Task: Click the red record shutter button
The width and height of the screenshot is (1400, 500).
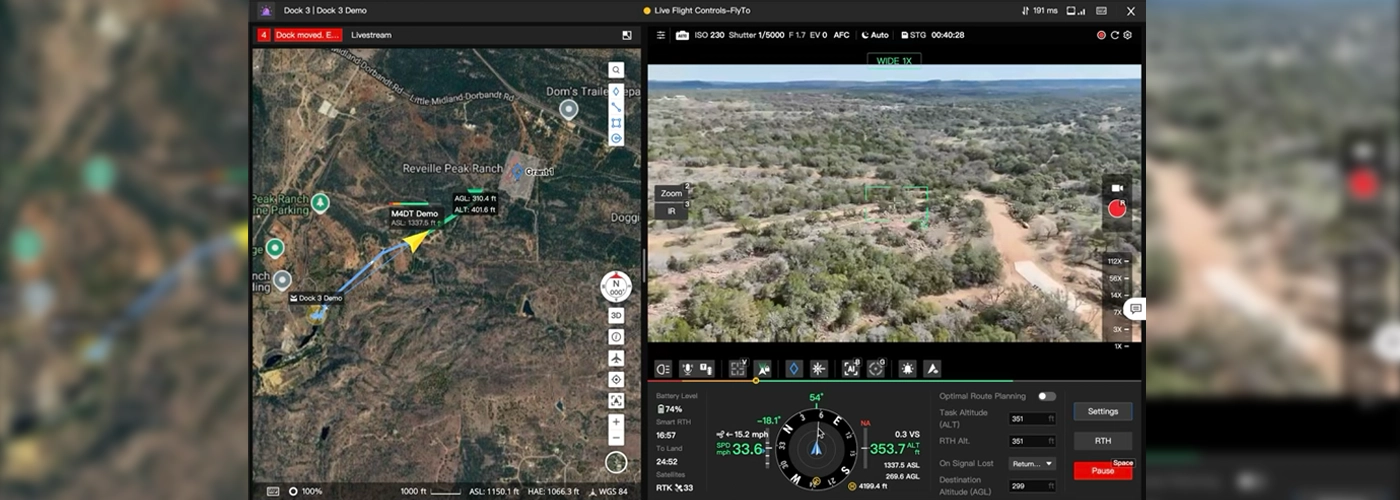Action: pyautogui.click(x=1117, y=210)
